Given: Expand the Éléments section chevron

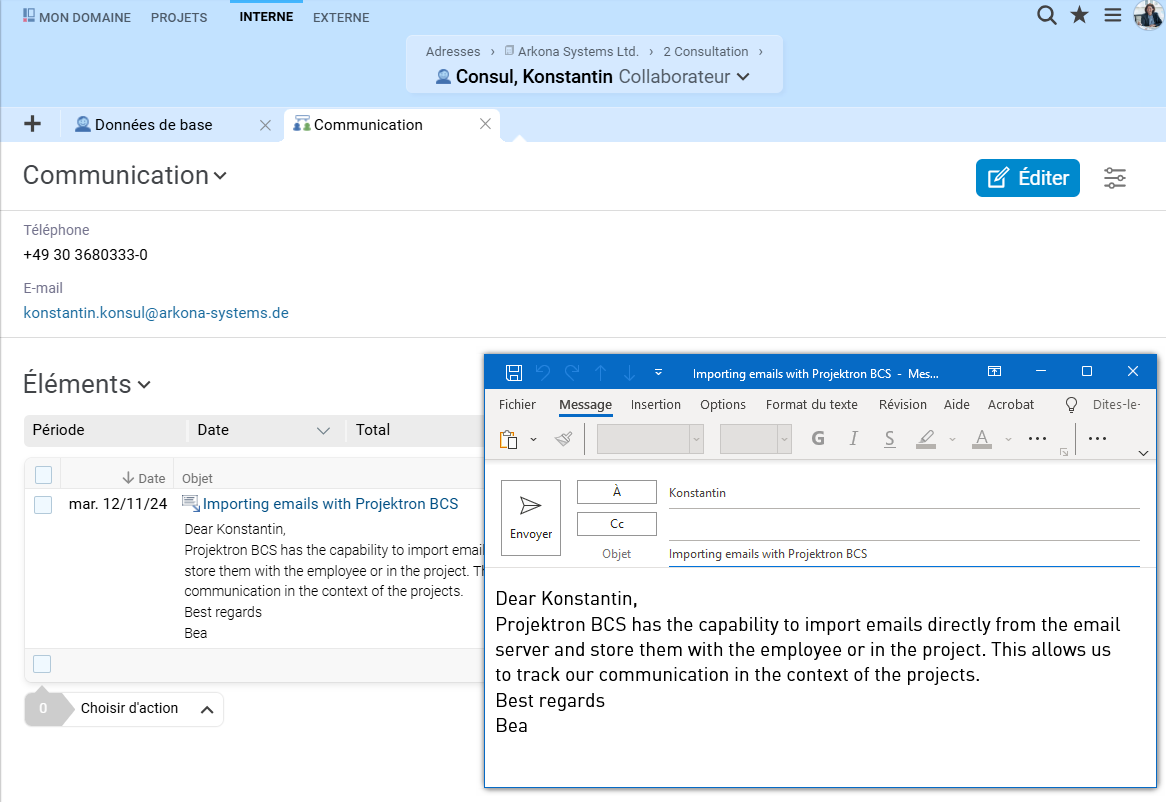Looking at the screenshot, I should [x=144, y=385].
